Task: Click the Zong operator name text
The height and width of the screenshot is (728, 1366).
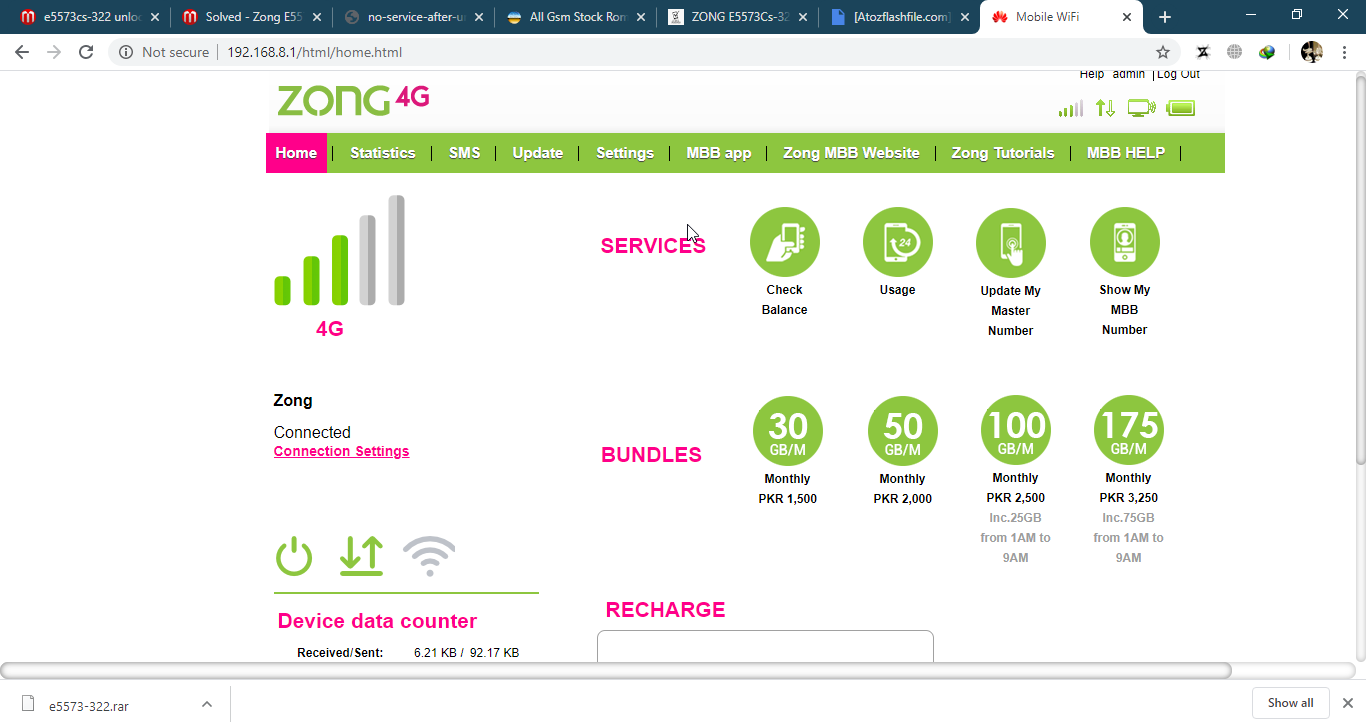Action: point(293,400)
